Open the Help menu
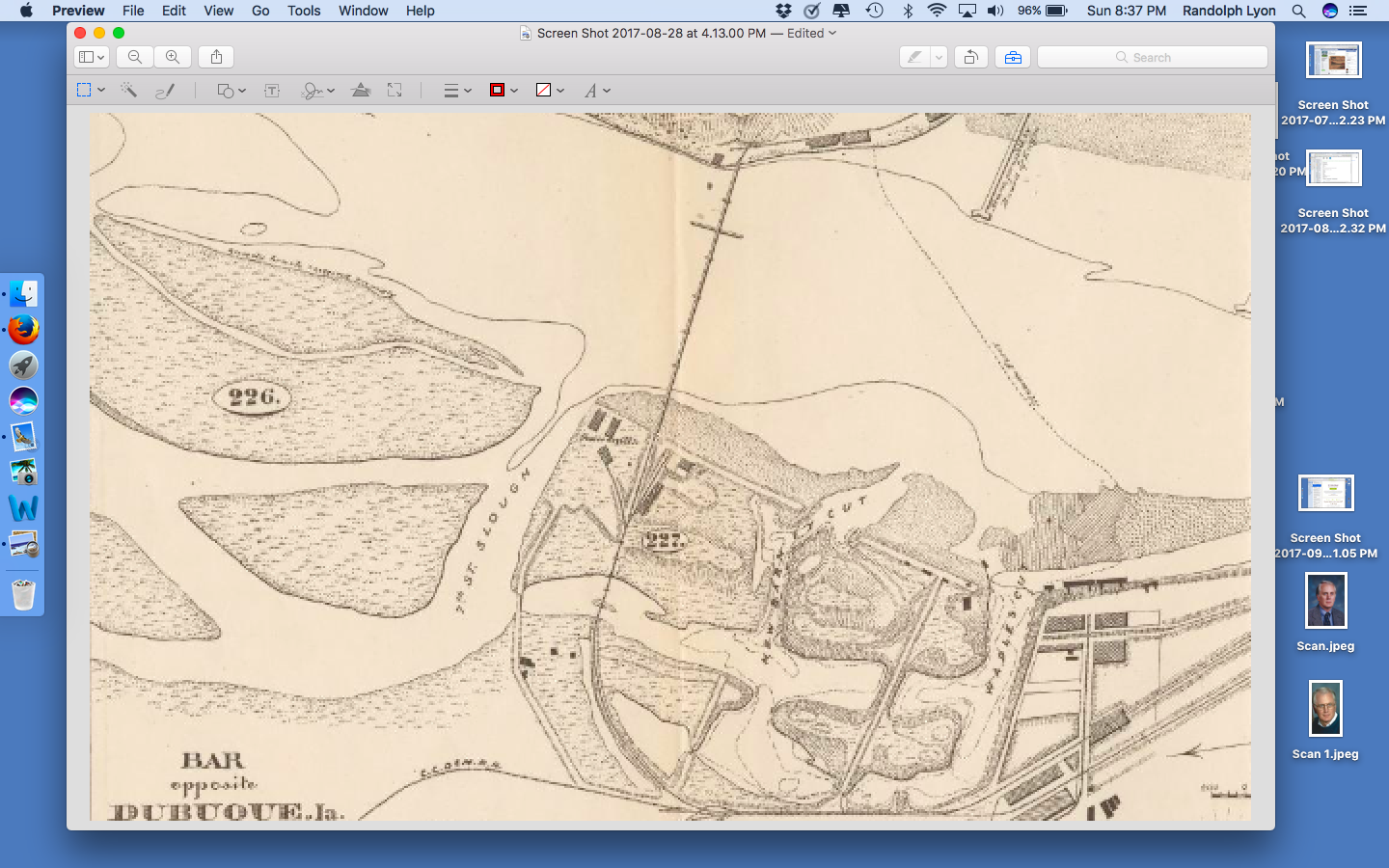 420,11
